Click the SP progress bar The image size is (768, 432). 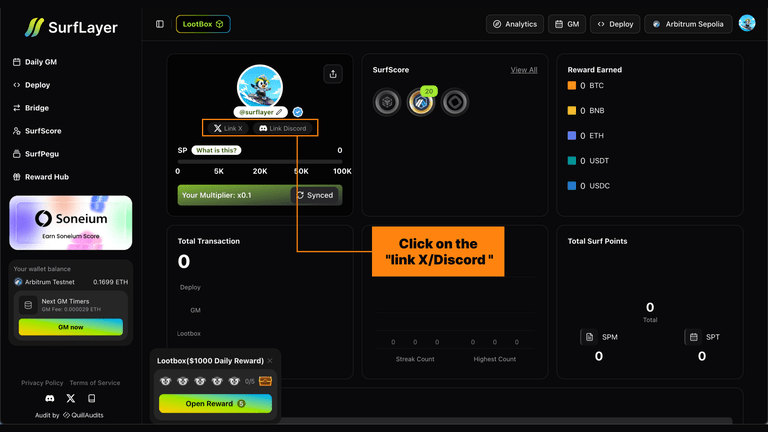(260, 161)
